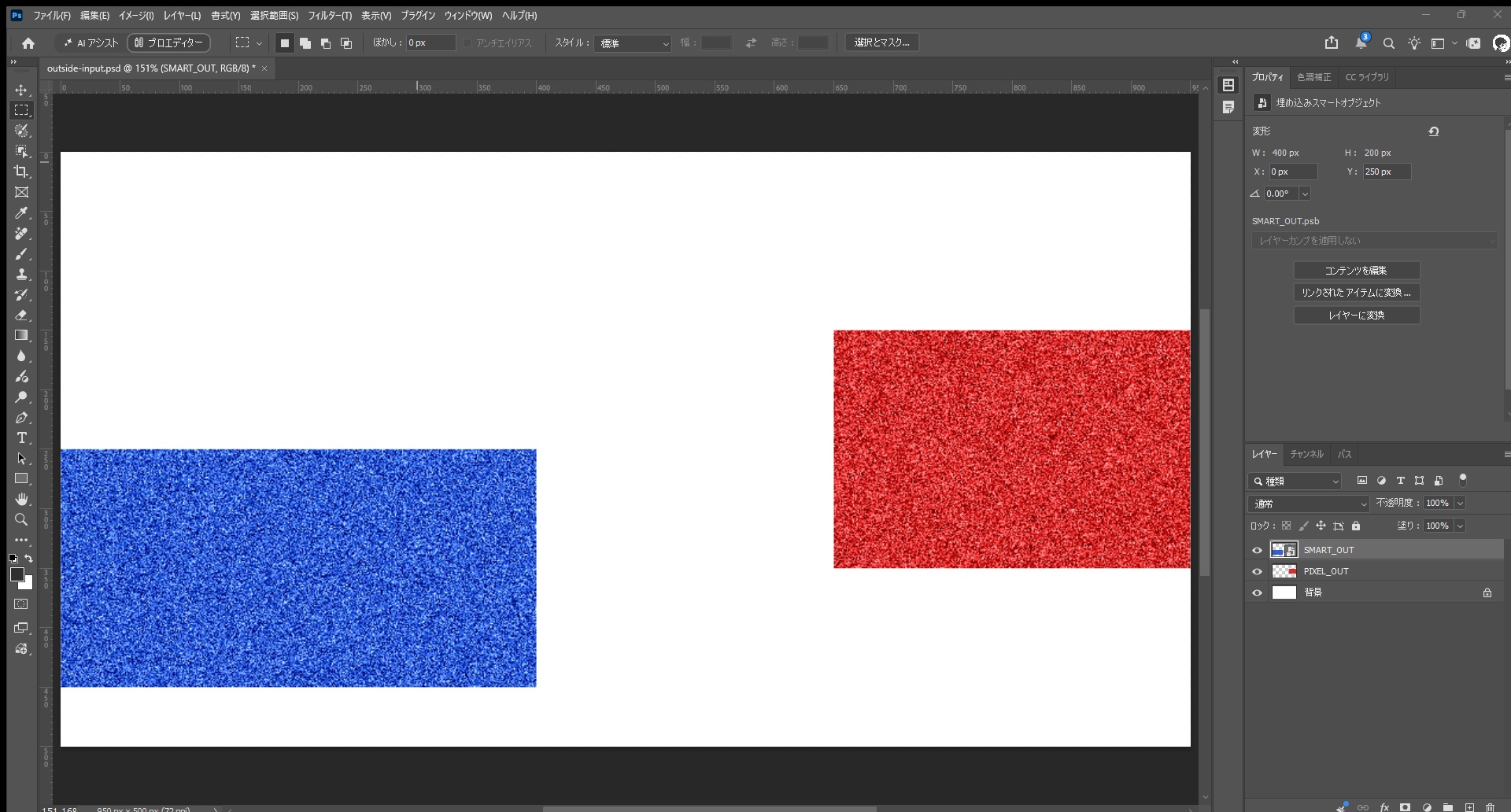Open the search icon at top right
Image resolution: width=1511 pixels, height=812 pixels.
click(x=1389, y=43)
